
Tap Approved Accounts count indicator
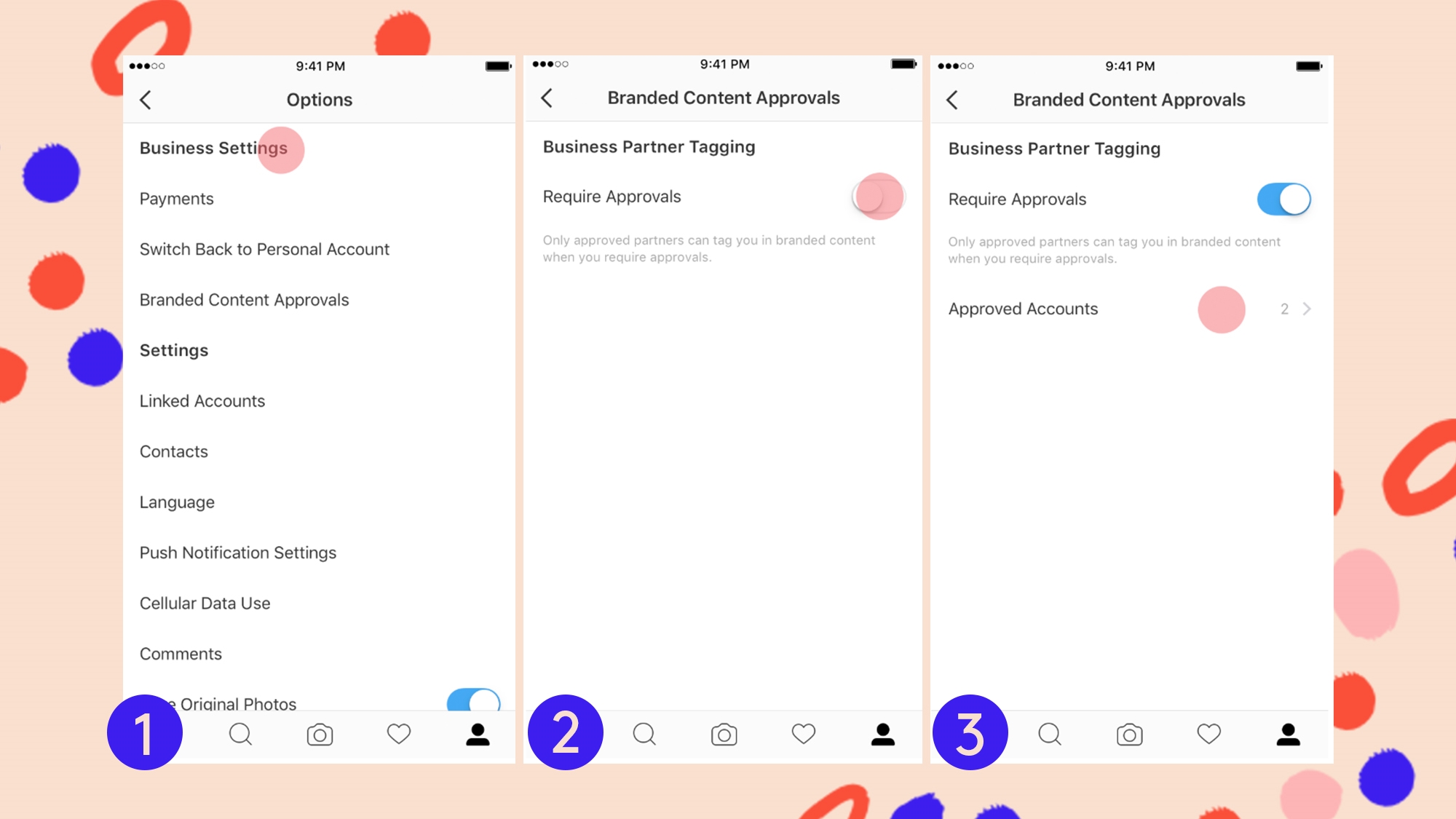point(1285,308)
